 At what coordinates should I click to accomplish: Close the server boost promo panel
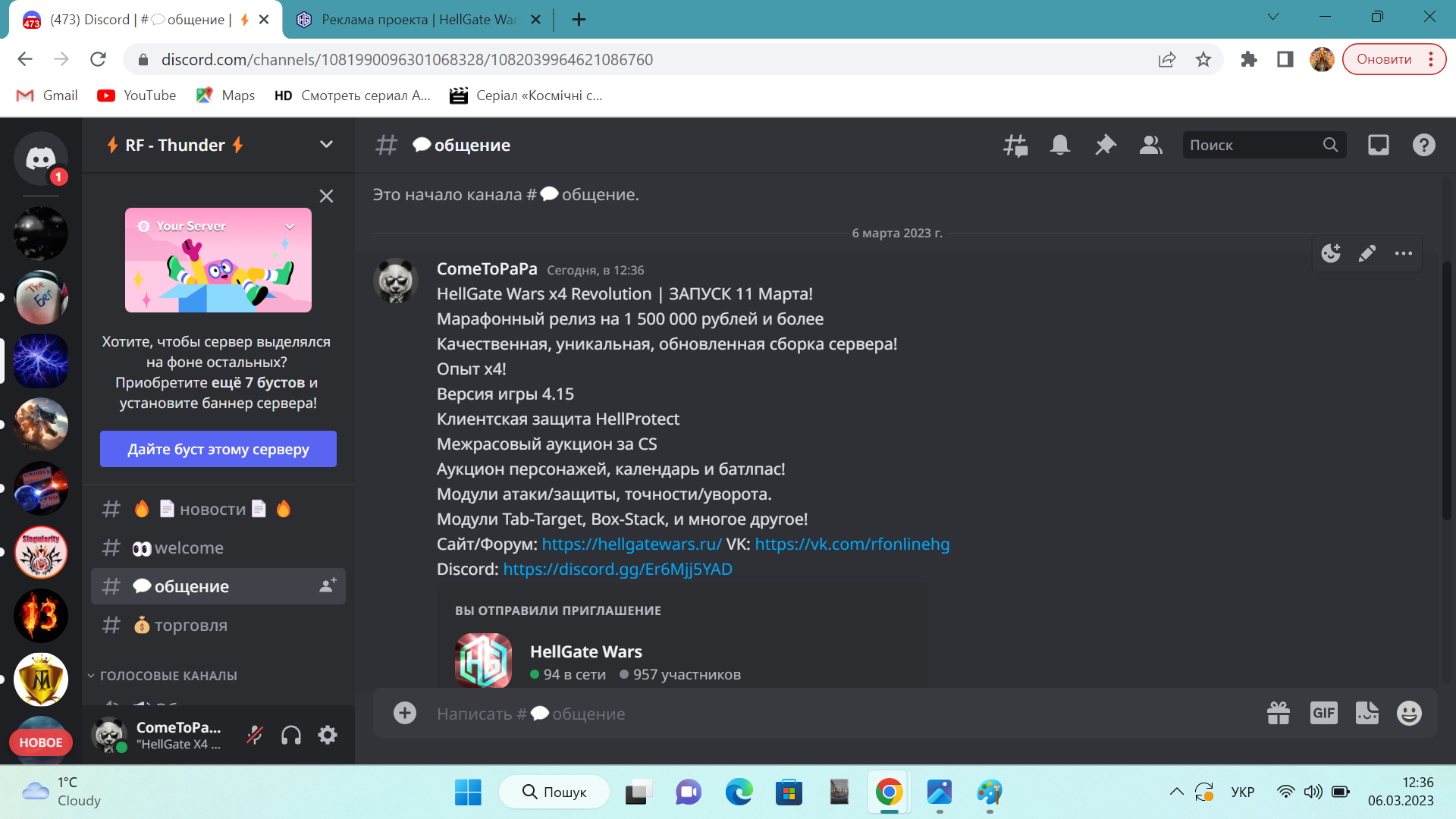(326, 196)
